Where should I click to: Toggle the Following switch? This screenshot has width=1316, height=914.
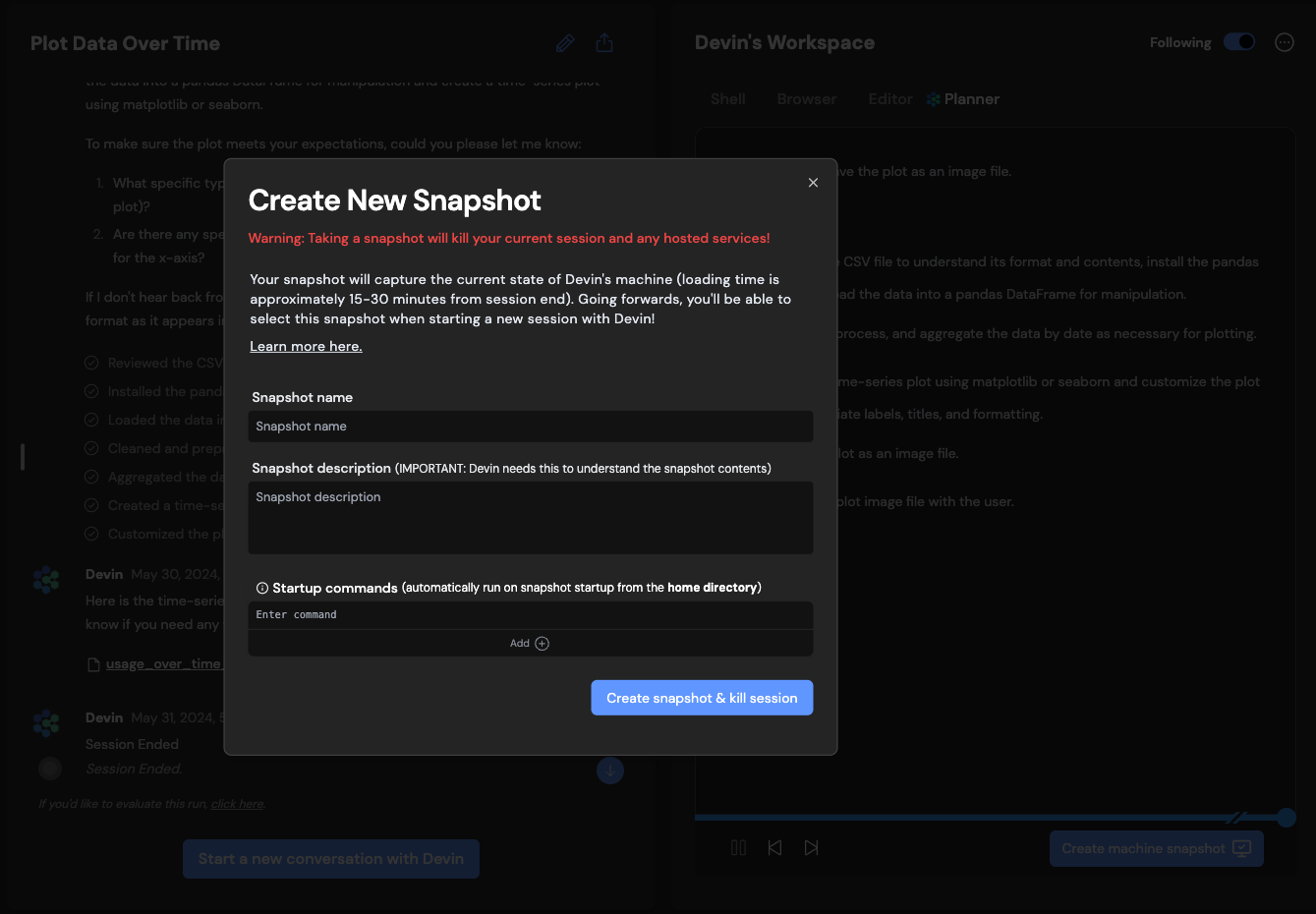click(1239, 42)
